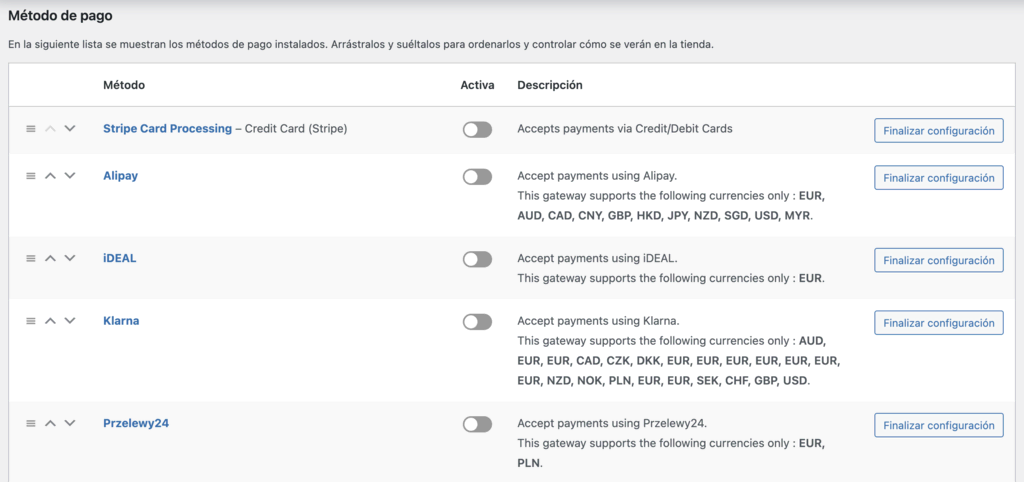Open the Stripe Card Processing settings link

[x=167, y=129]
